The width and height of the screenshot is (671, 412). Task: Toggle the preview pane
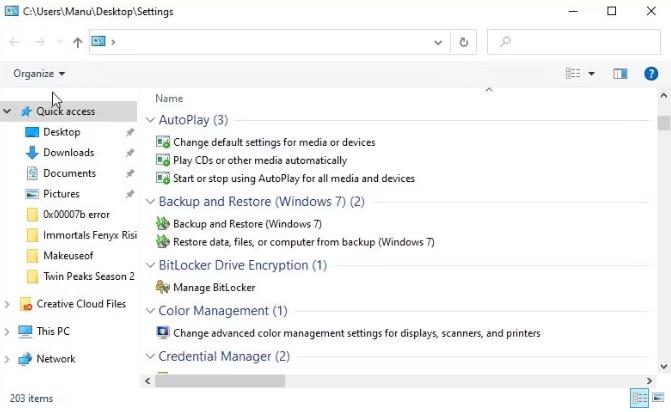tap(620, 74)
